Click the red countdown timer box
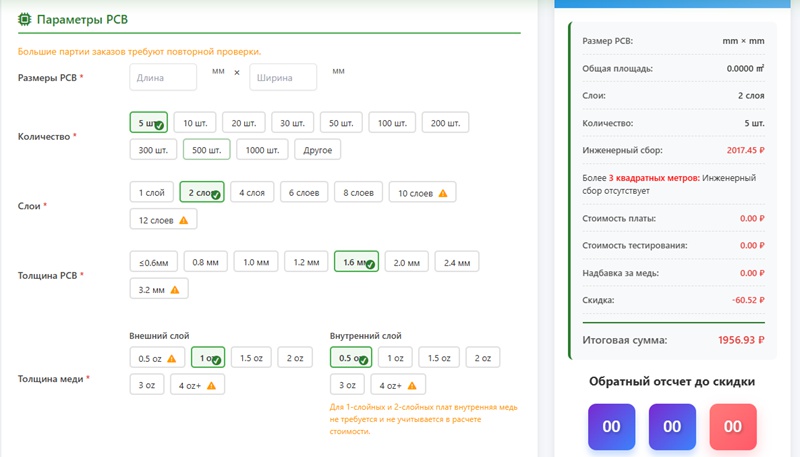 coord(733,426)
